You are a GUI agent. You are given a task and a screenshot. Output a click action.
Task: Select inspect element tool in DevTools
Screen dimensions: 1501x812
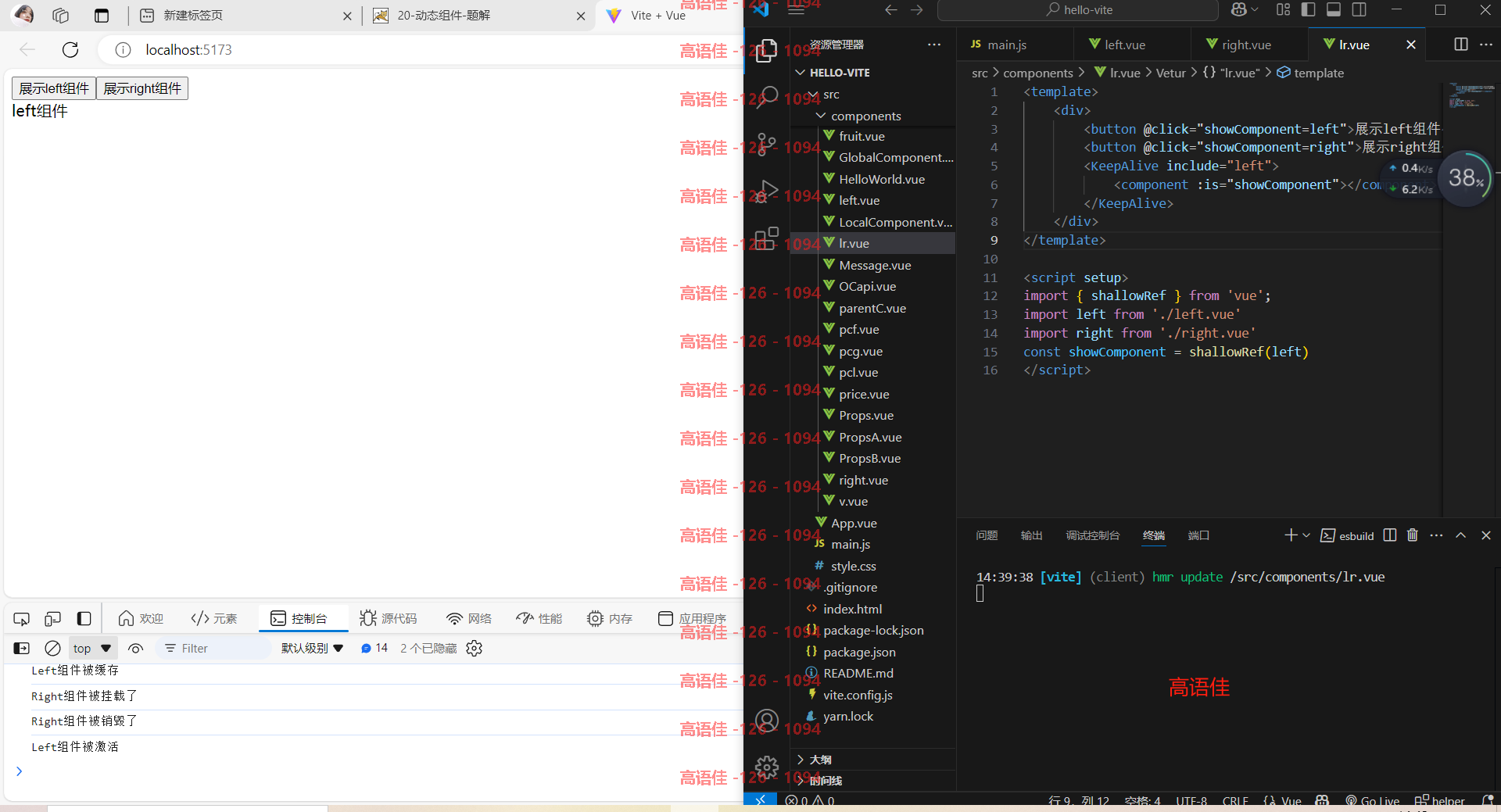pos(22,618)
